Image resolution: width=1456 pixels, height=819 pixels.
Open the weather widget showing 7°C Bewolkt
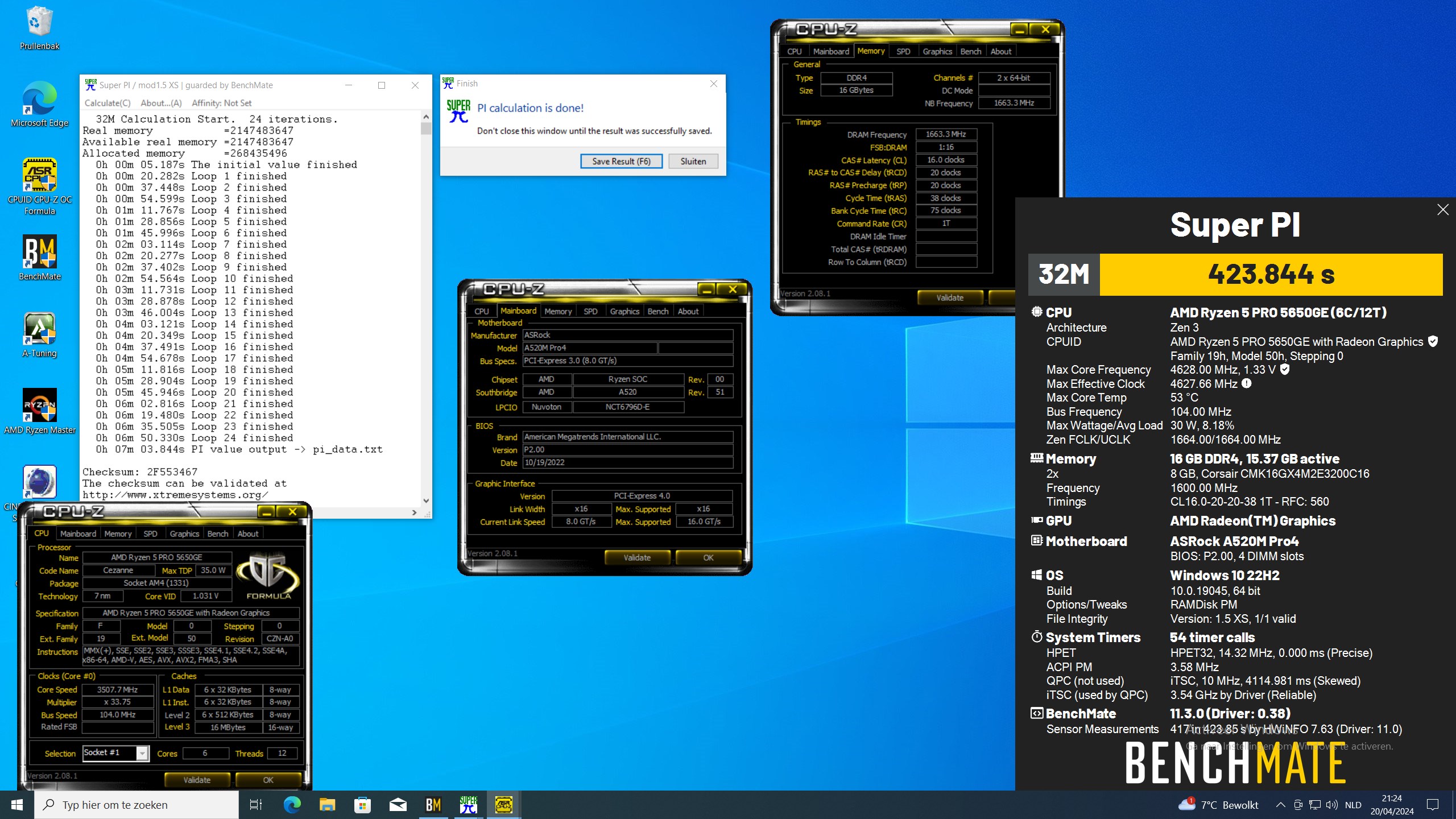(1219, 805)
